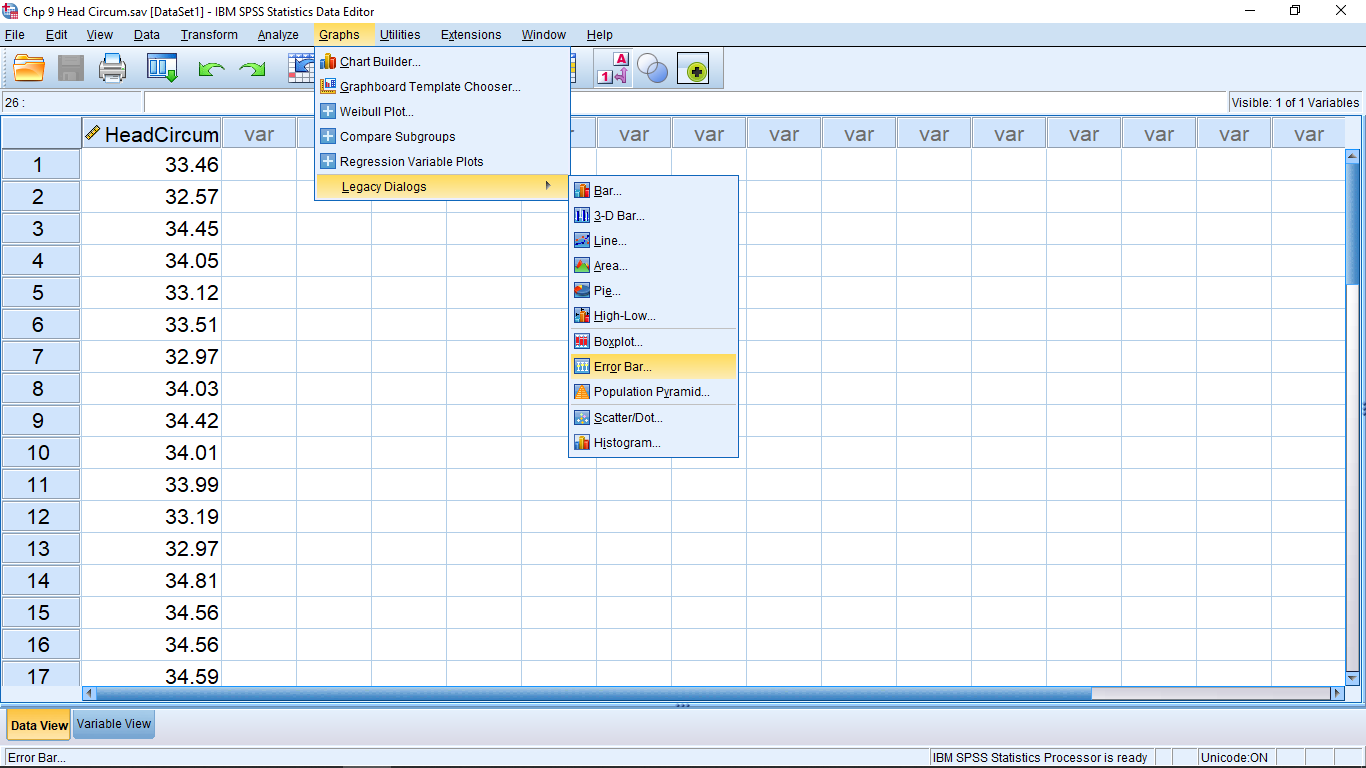Image resolution: width=1366 pixels, height=768 pixels.
Task: Click Scatter/Dot submenu item
Action: (x=628, y=418)
